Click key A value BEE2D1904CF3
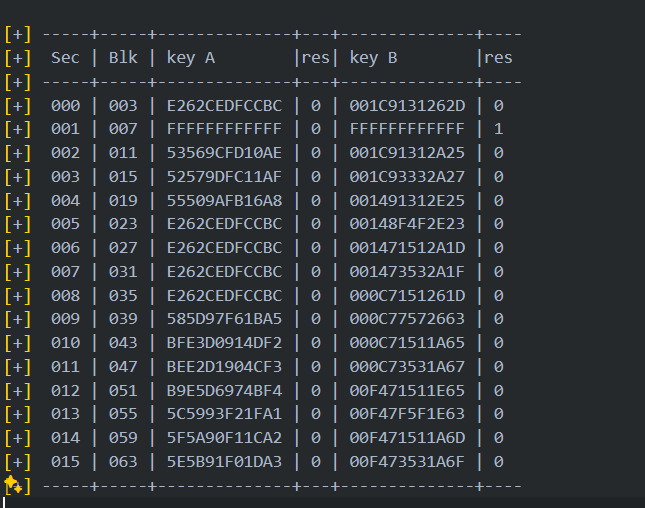Screen dimensions: 645x508 224,367
